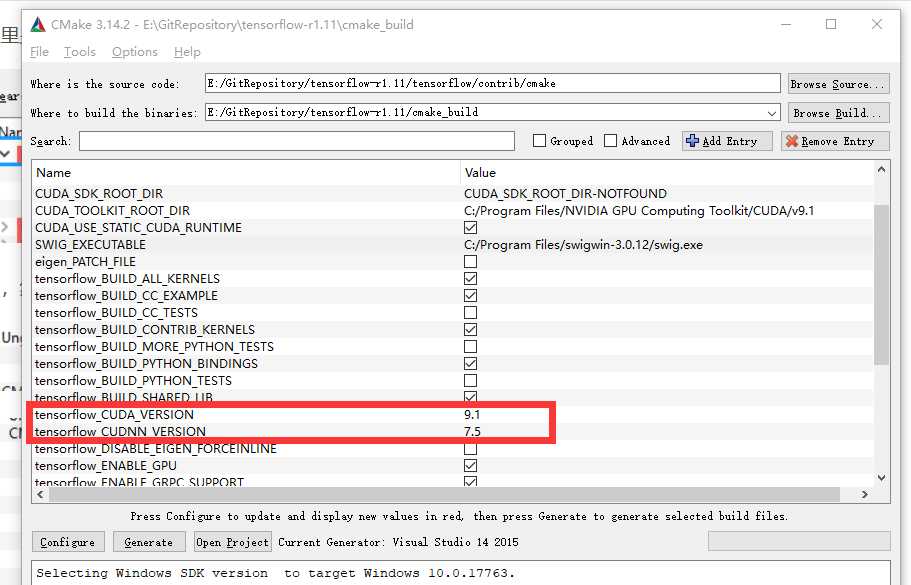Screen dimensions: 911x585
Task: Click the vertical scrollbar thumb of entries list
Action: [x=881, y=285]
